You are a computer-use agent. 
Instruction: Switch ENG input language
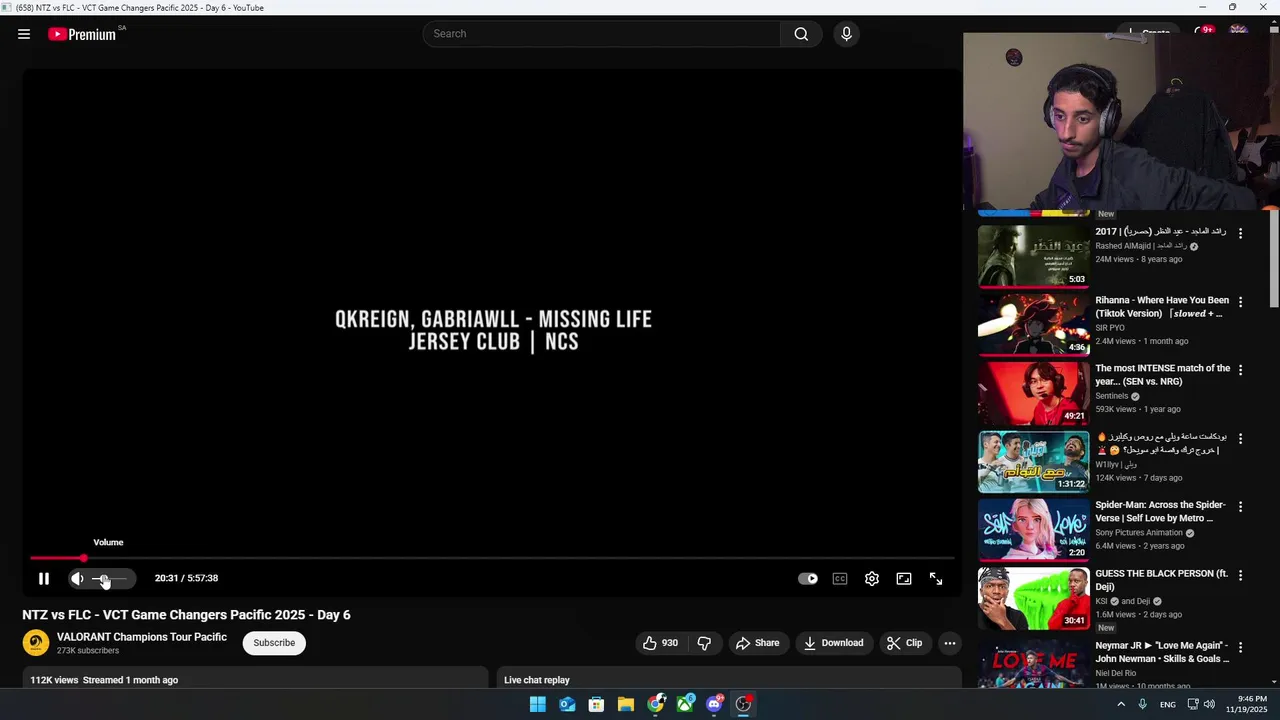pos(1168,705)
